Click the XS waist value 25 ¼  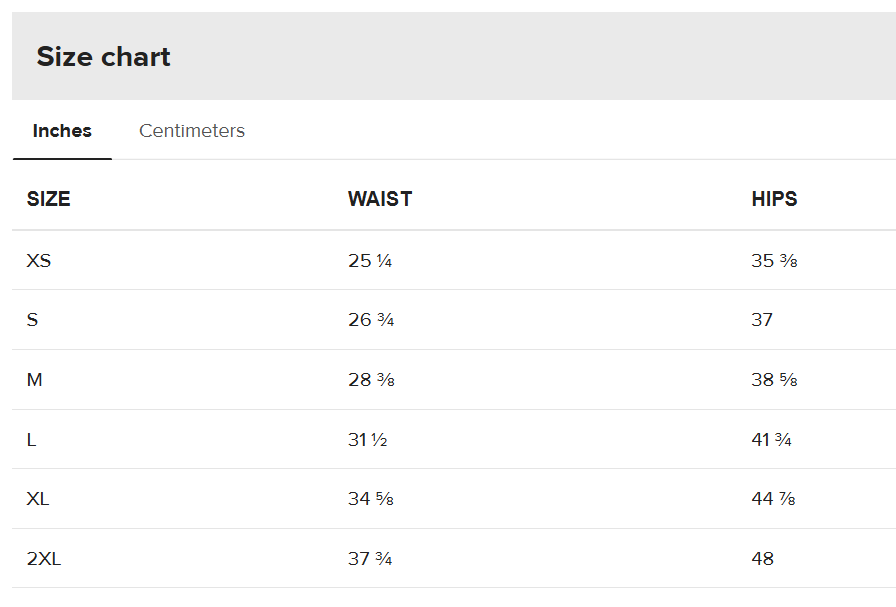point(370,261)
